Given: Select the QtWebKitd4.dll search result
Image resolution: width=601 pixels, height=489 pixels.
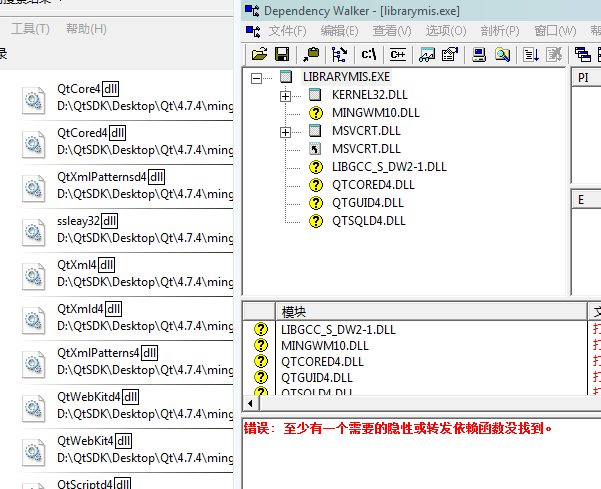Looking at the screenshot, I should [x=127, y=407].
